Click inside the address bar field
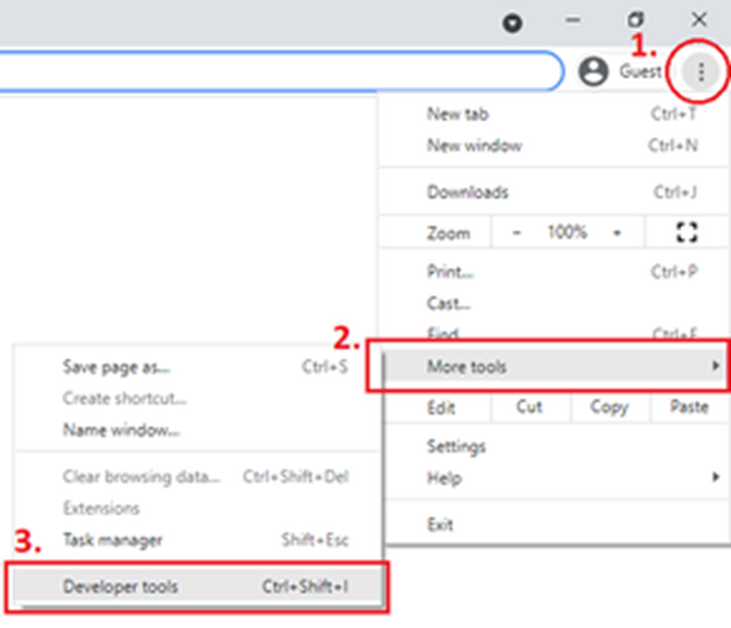Viewport: 731px width, 628px height. [280, 72]
